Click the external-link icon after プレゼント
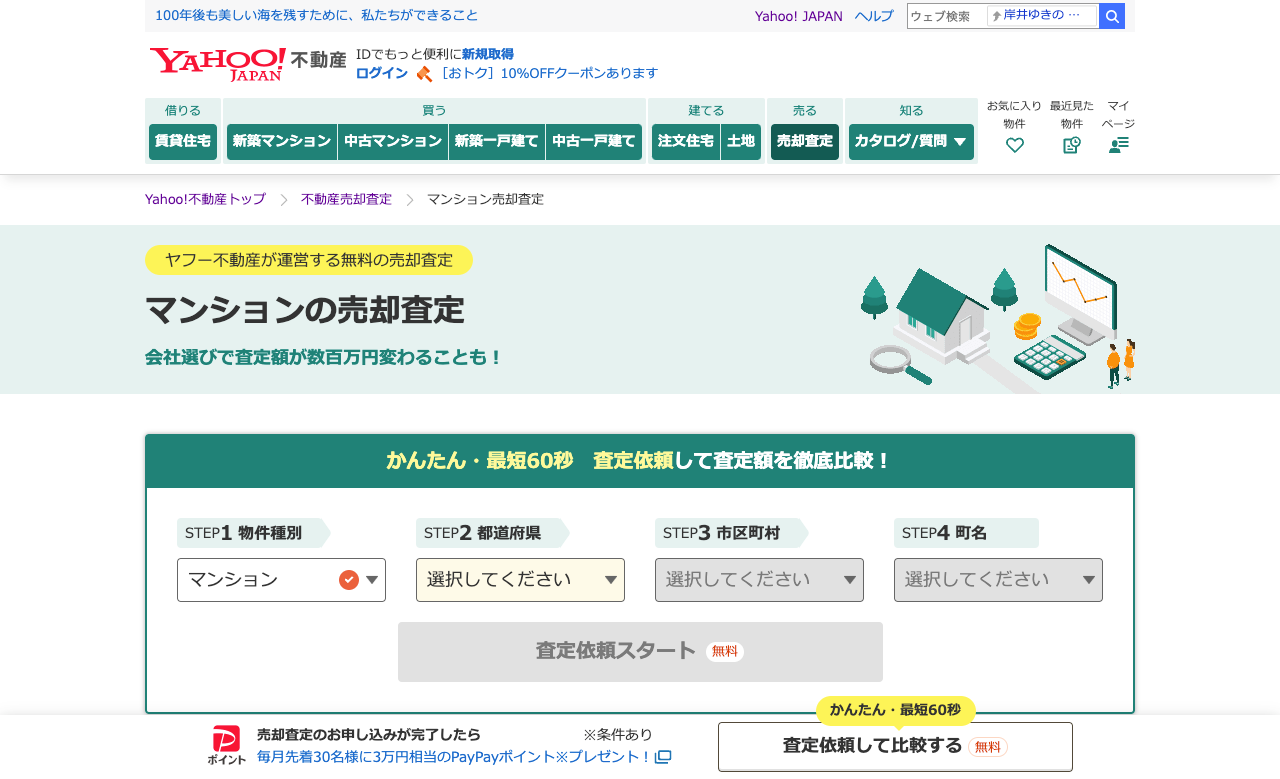Screen dimensions: 1280x779 click(662, 758)
